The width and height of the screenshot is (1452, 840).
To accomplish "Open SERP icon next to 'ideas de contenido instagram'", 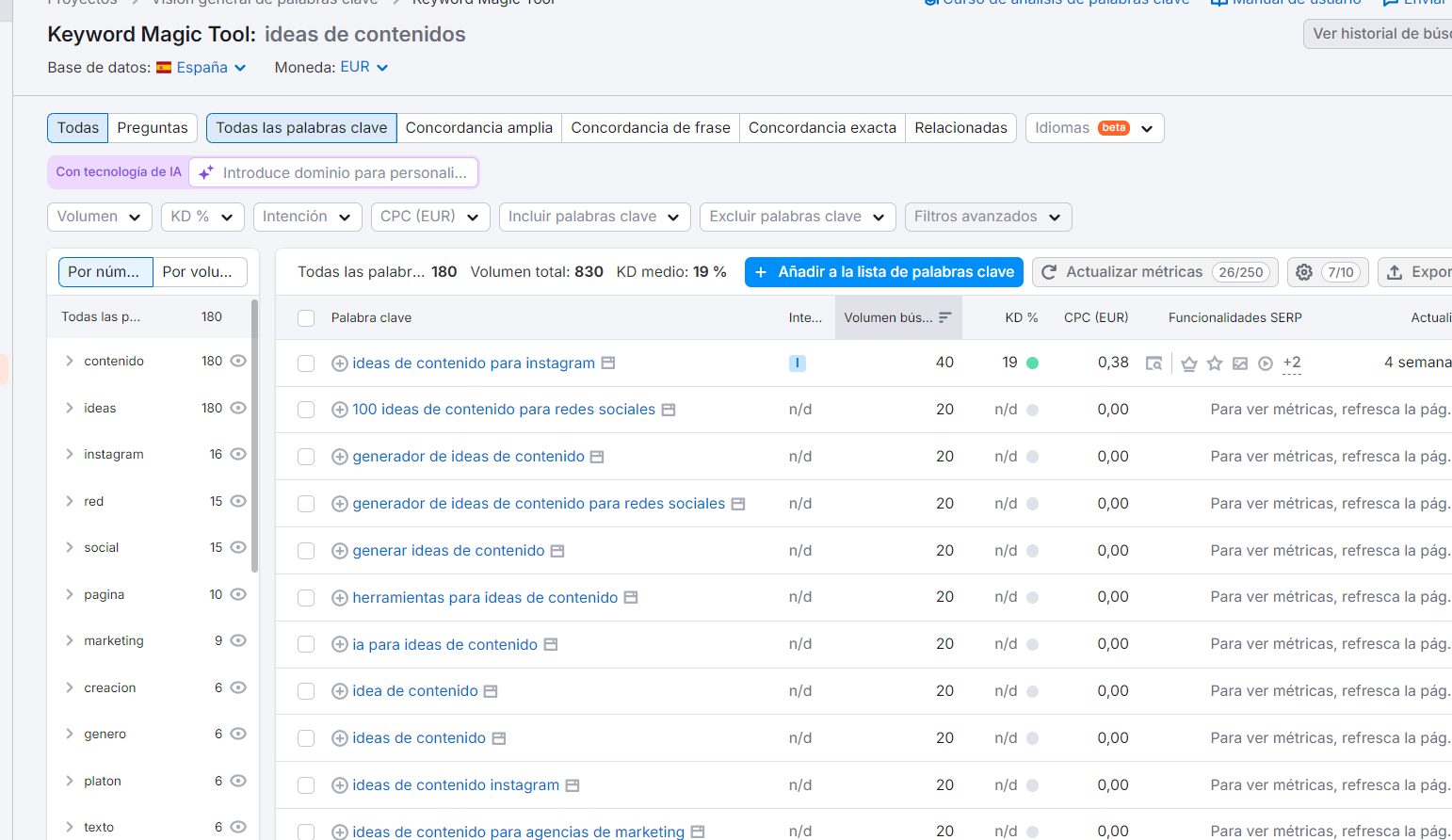I will [573, 785].
